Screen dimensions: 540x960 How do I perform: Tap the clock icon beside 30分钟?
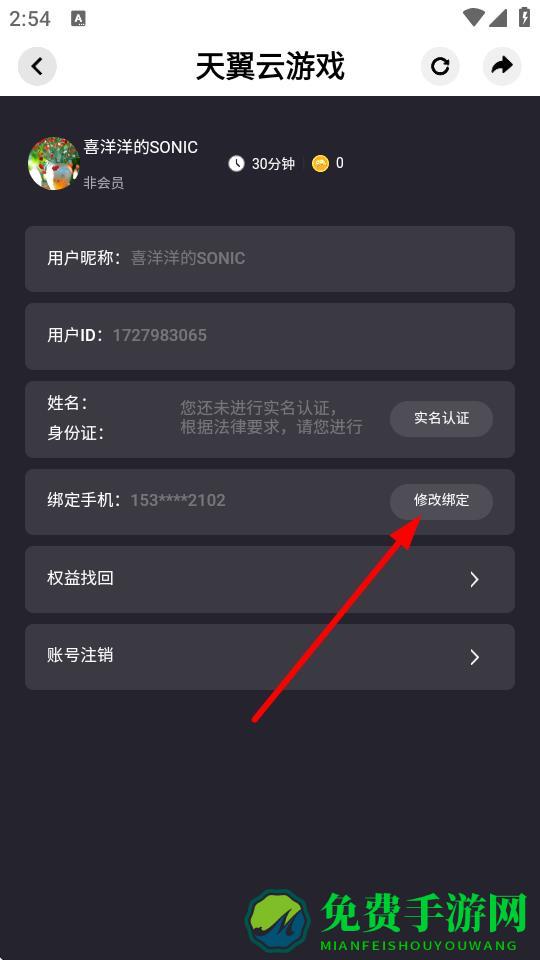(236, 163)
